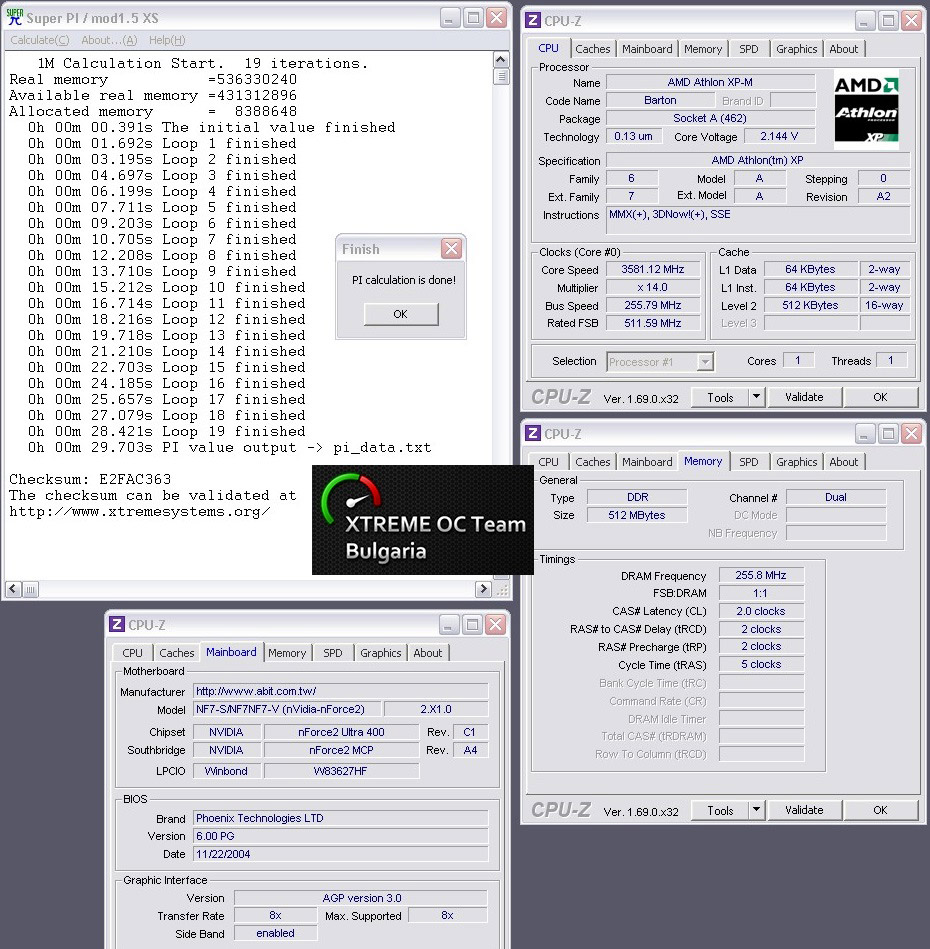Open SPD tab in the Memory CPU-Z window

point(748,462)
